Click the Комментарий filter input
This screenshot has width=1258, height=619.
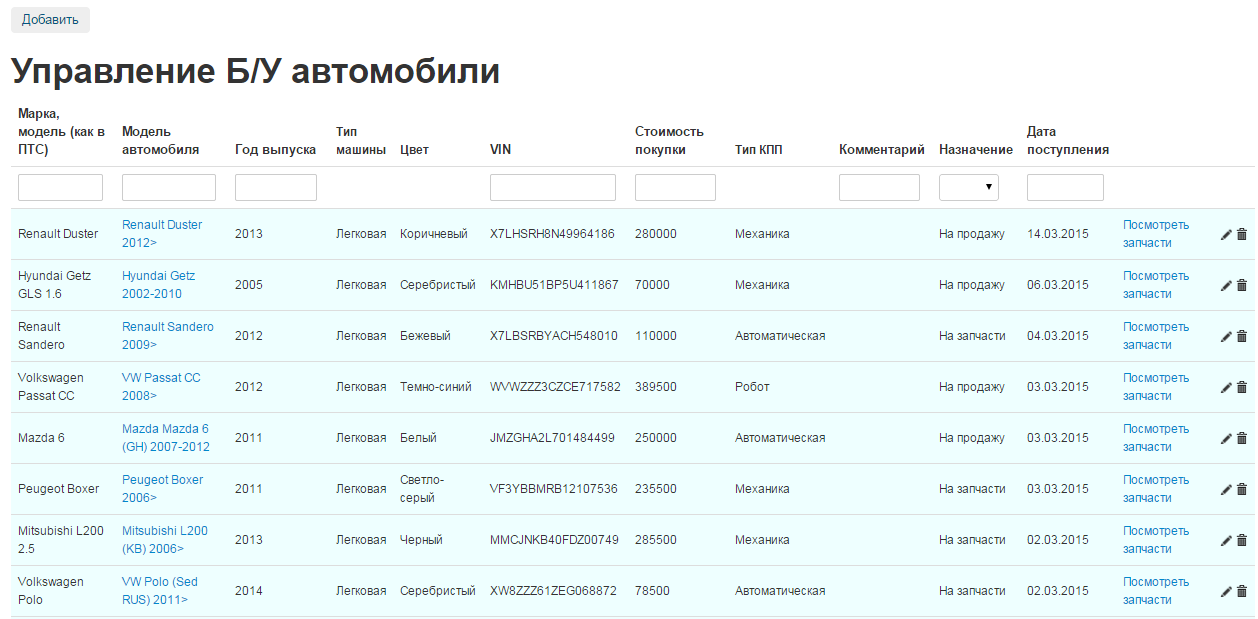click(879, 187)
